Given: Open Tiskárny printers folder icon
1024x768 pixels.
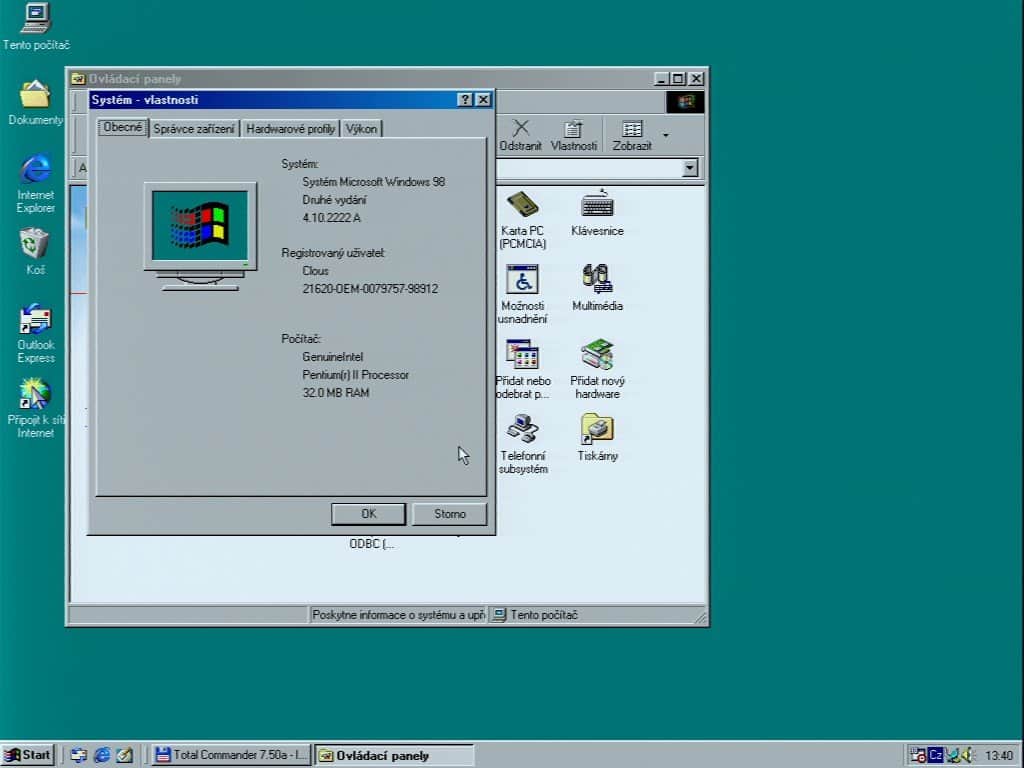Looking at the screenshot, I should (597, 438).
